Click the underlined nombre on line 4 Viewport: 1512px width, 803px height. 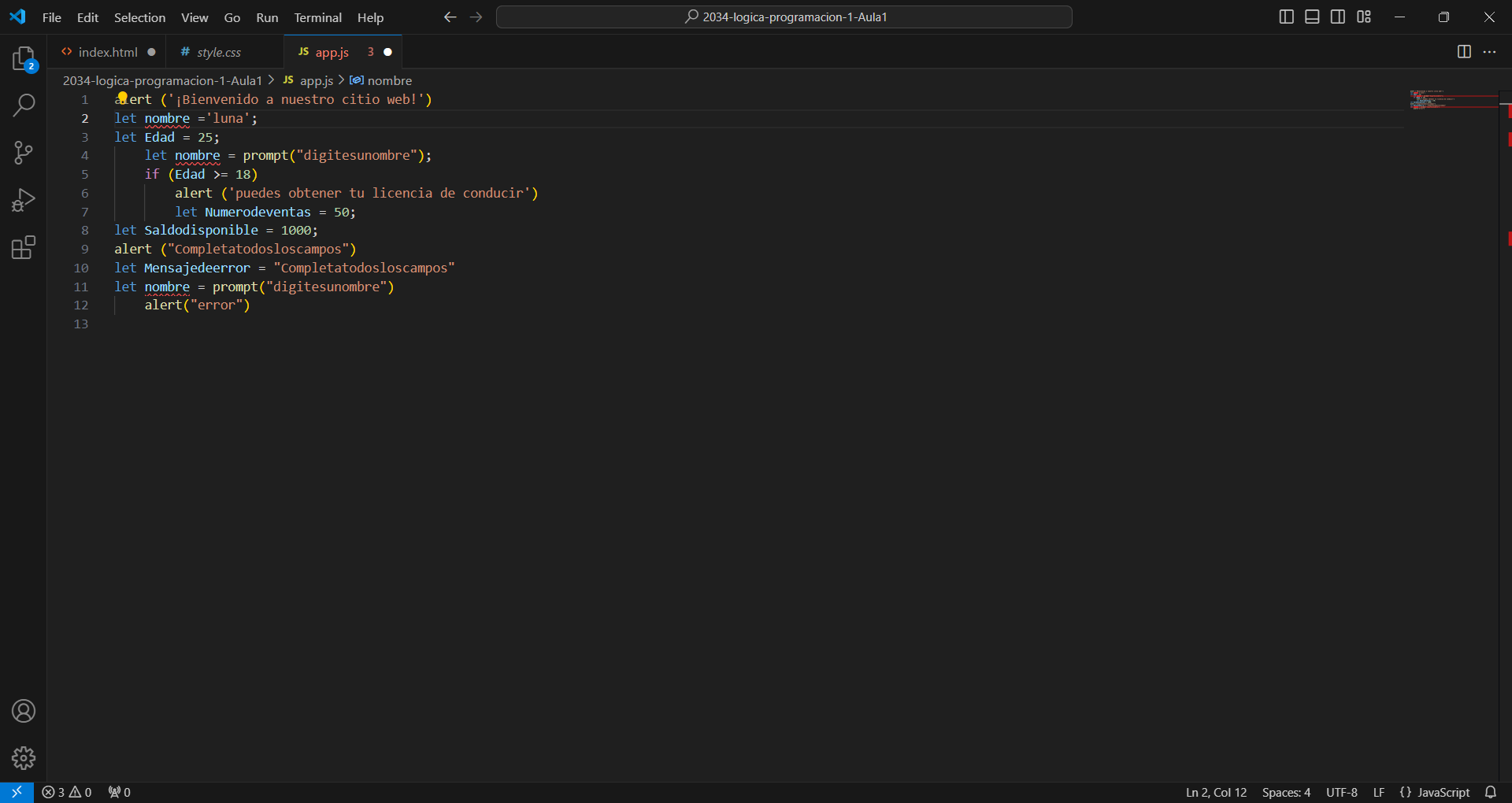197,155
